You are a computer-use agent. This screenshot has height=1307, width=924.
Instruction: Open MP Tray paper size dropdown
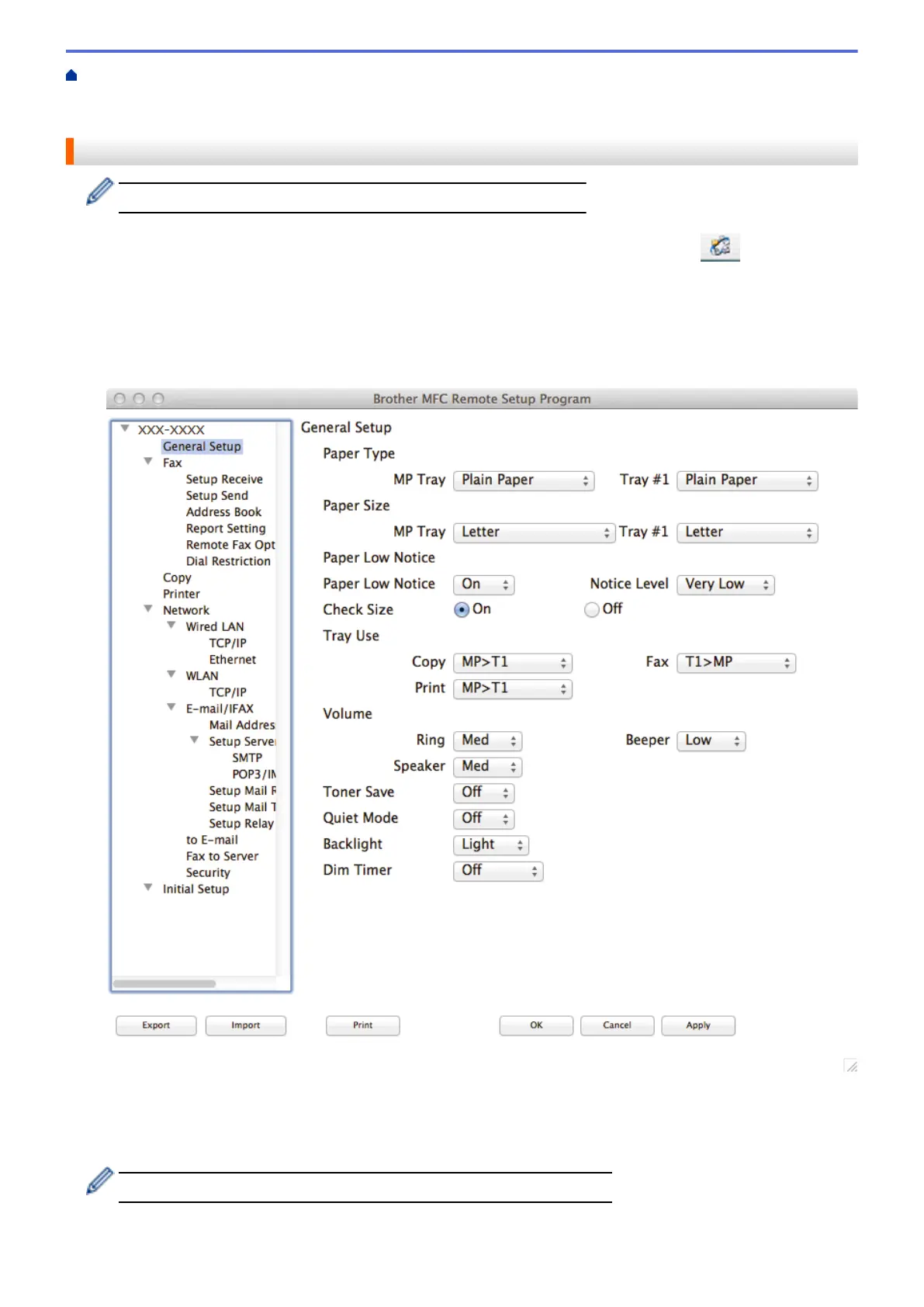coord(534,532)
